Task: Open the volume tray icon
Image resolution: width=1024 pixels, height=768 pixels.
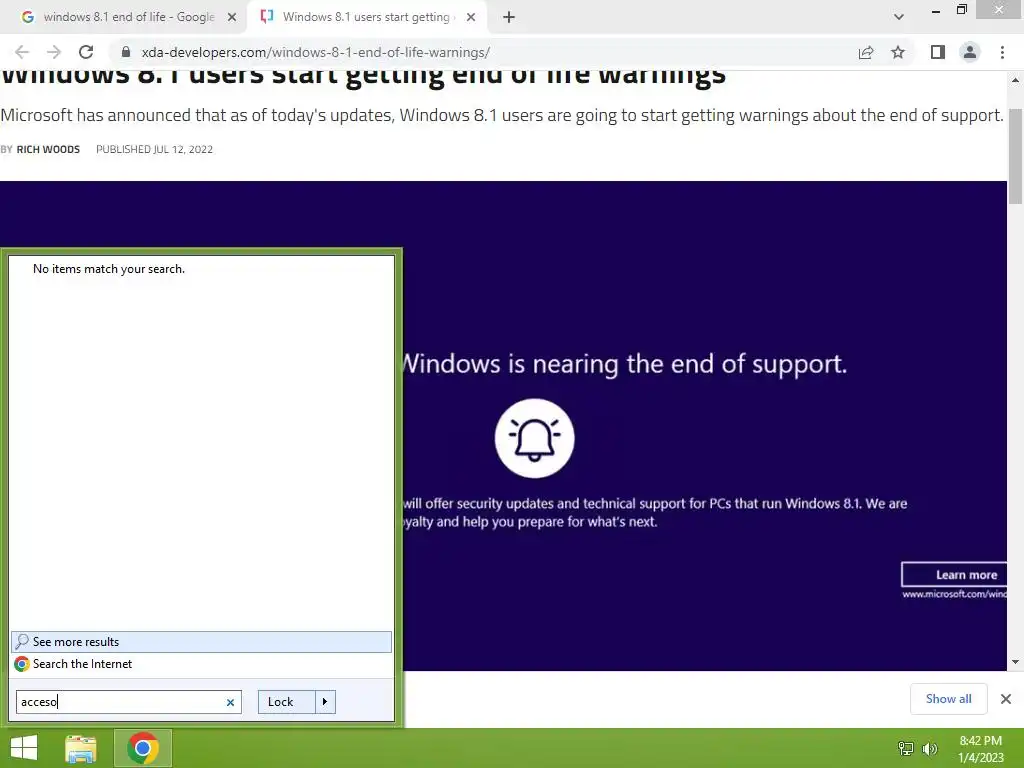Action: 930,749
